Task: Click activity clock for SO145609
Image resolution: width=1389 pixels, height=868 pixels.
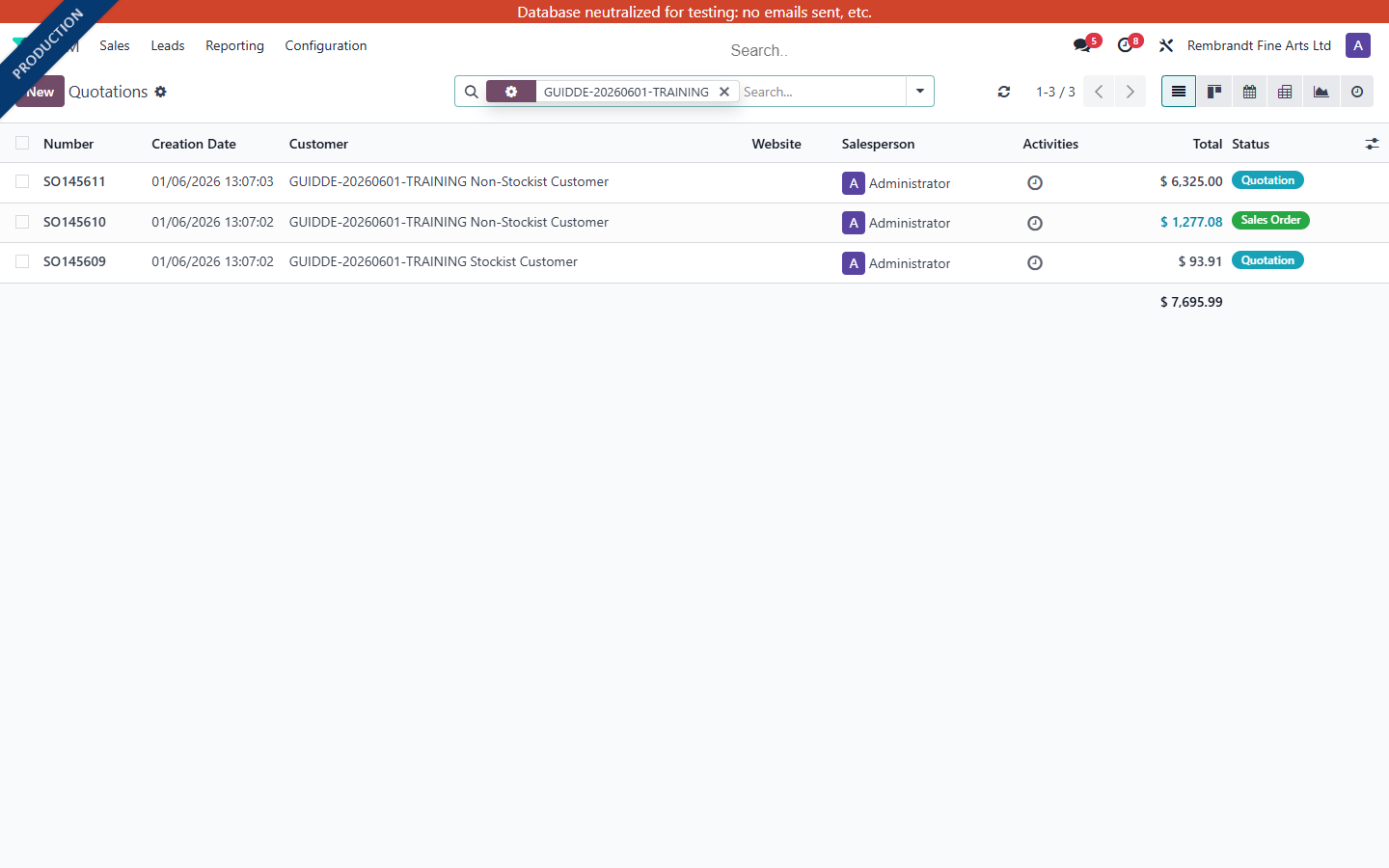Action: pyautogui.click(x=1035, y=262)
